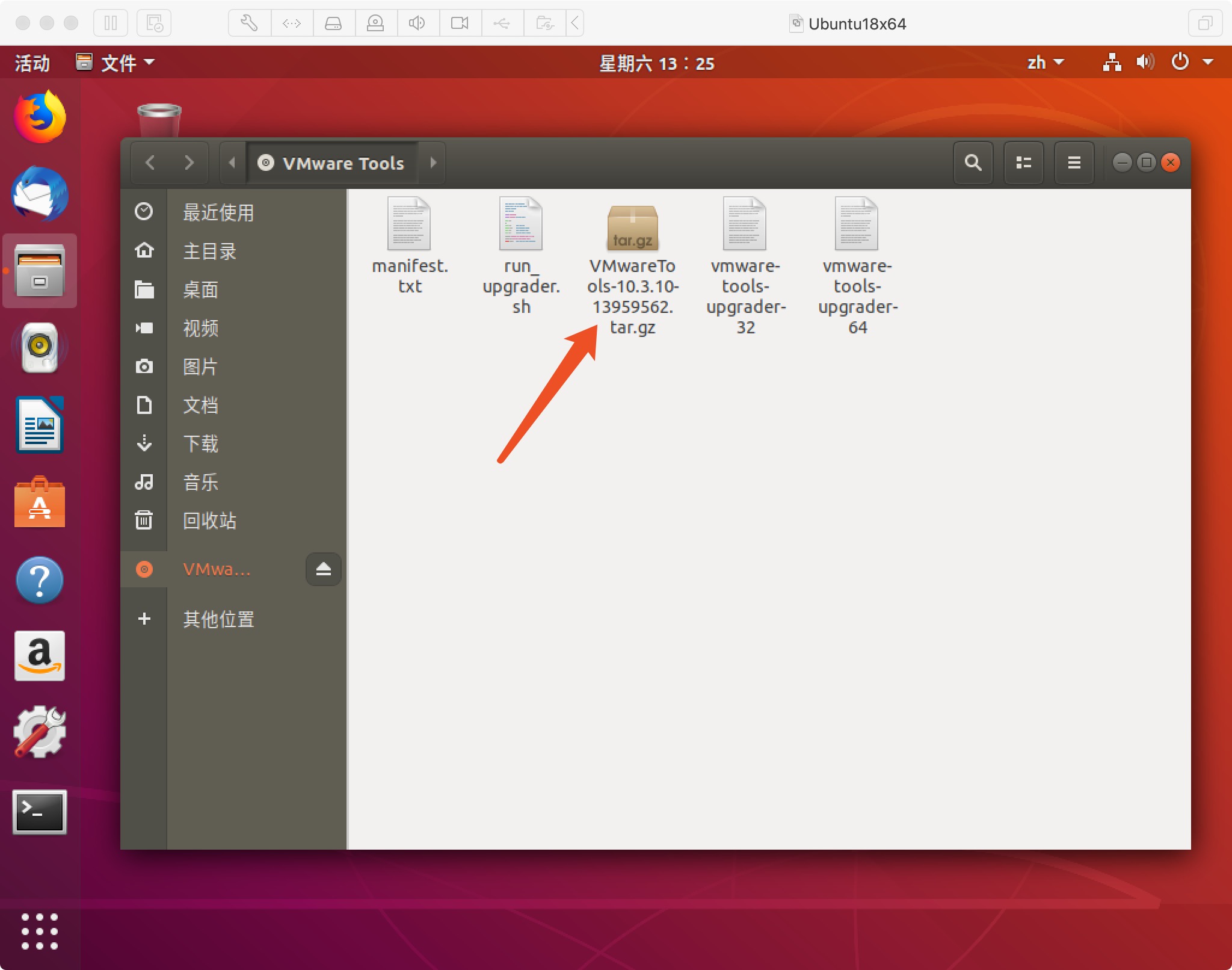Open Ubuntu Software from the dock
Screen dimensions: 1232x970
pos(39,504)
